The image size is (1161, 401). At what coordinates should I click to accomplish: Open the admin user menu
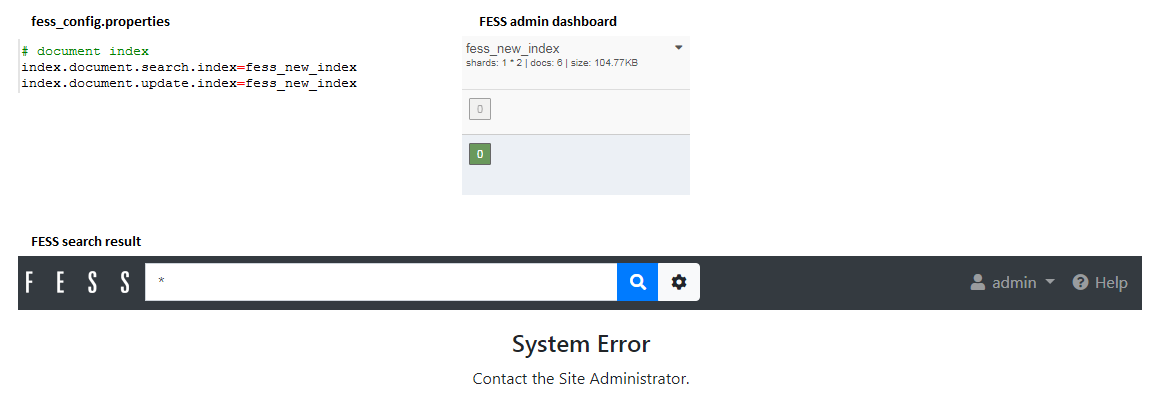pyautogui.click(x=1012, y=282)
